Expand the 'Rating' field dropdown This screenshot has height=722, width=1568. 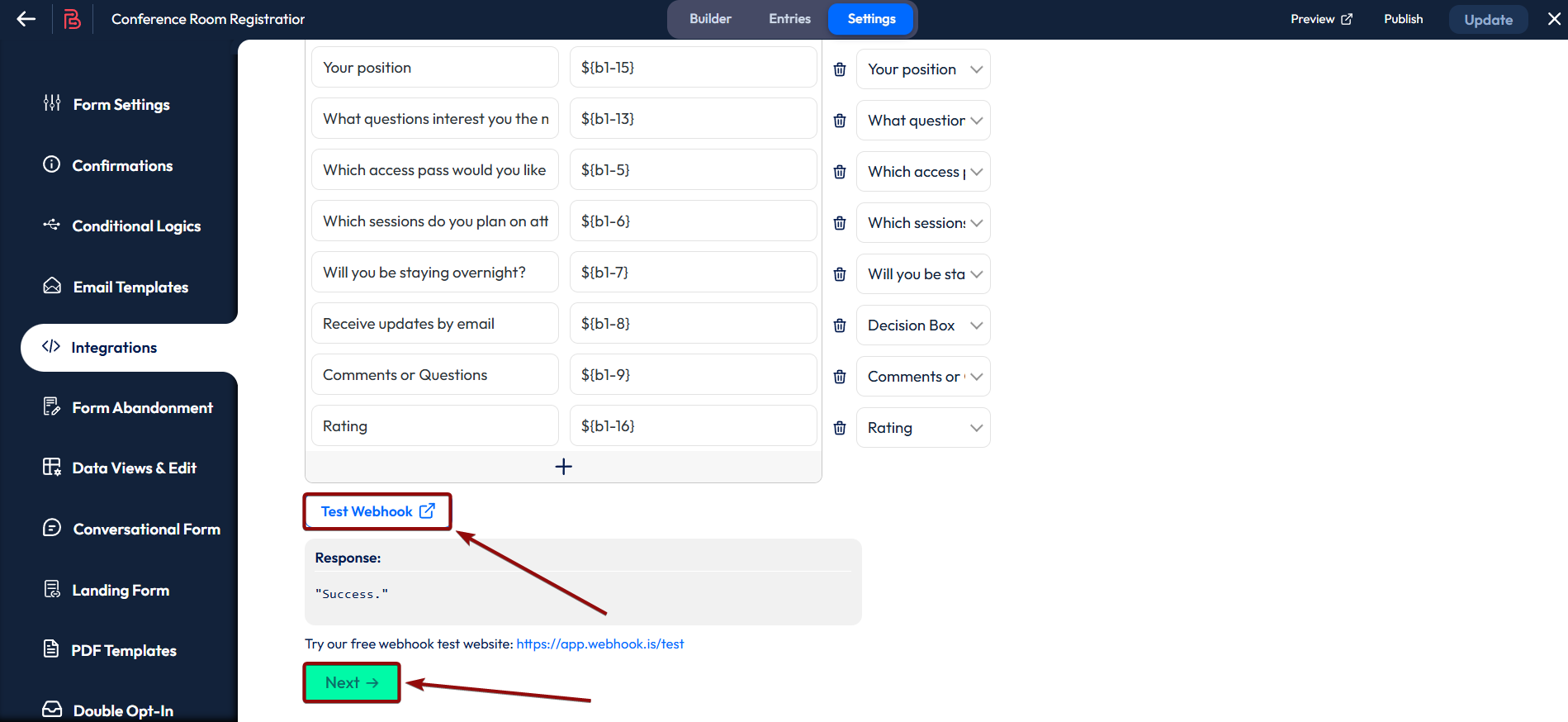click(923, 428)
